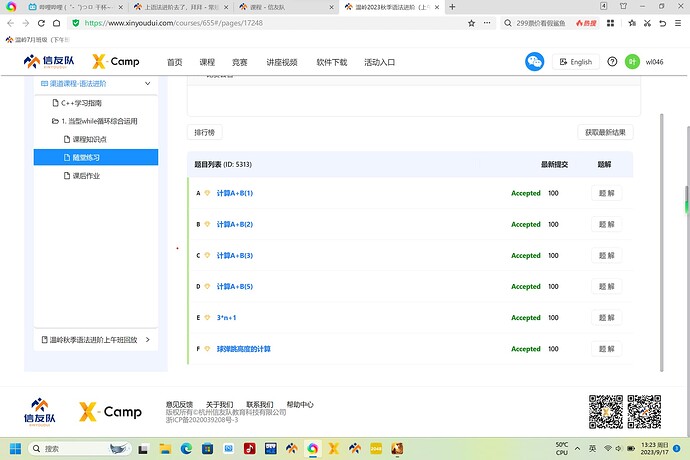Open the 温岭7月班级 bookmark in bookmarks bar
The image size is (690, 460).
coord(37,40)
